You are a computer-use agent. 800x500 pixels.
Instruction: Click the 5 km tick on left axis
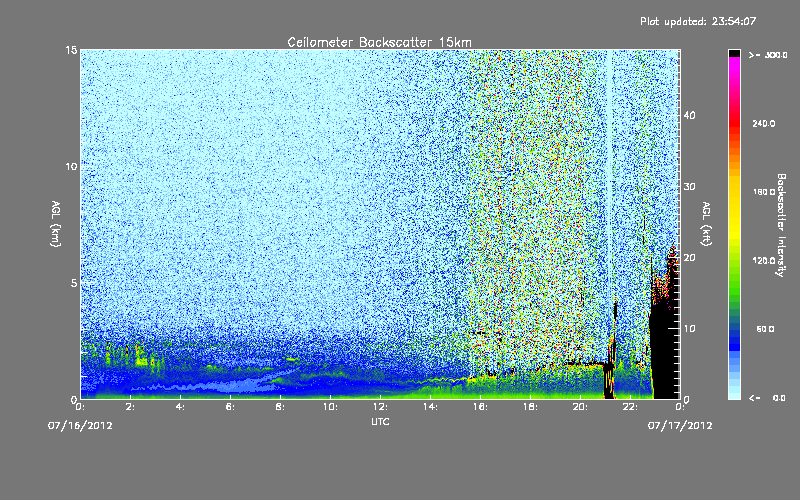pyautogui.click(x=74, y=283)
